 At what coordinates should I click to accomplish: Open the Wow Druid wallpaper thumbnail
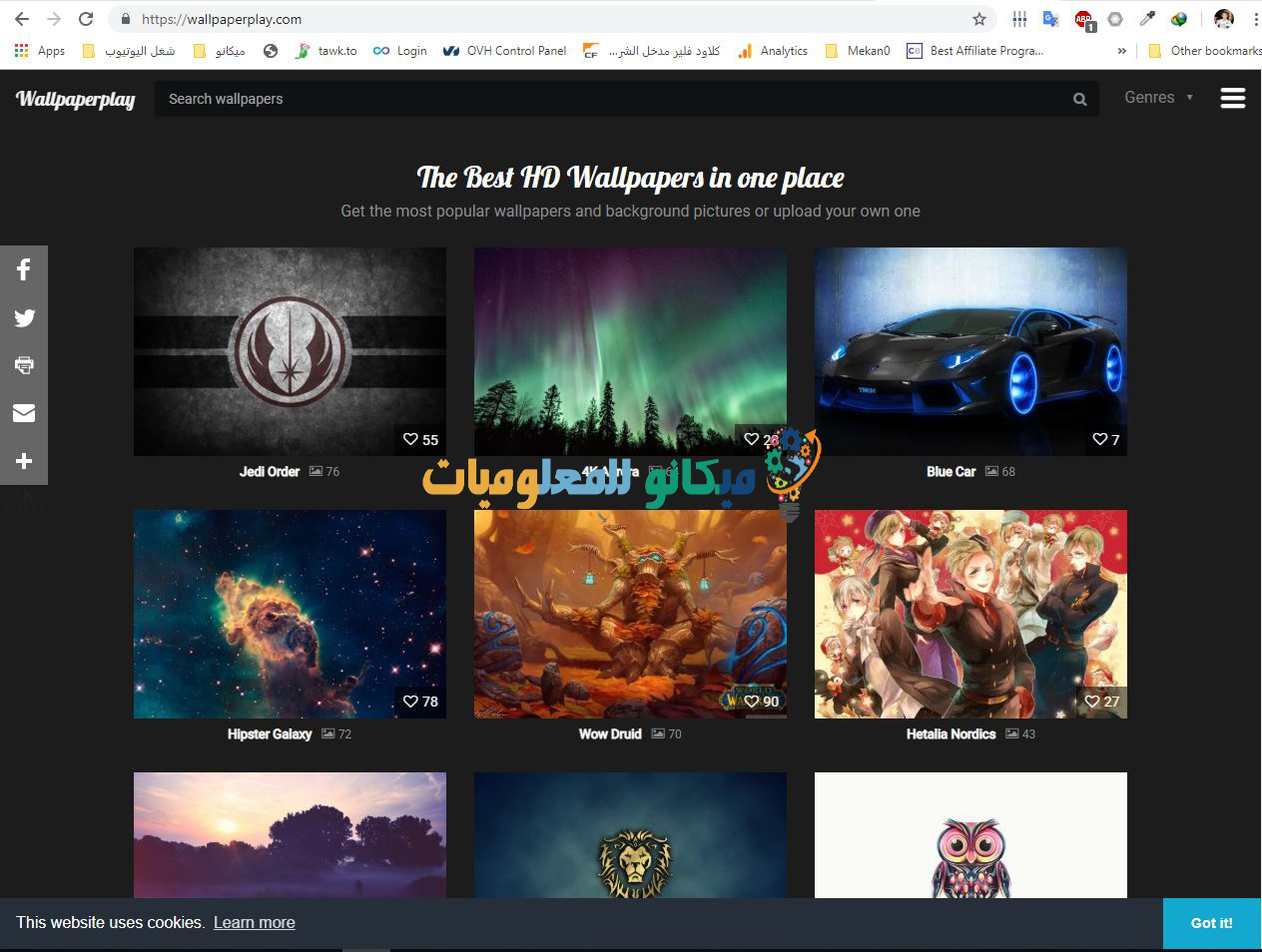pos(630,614)
